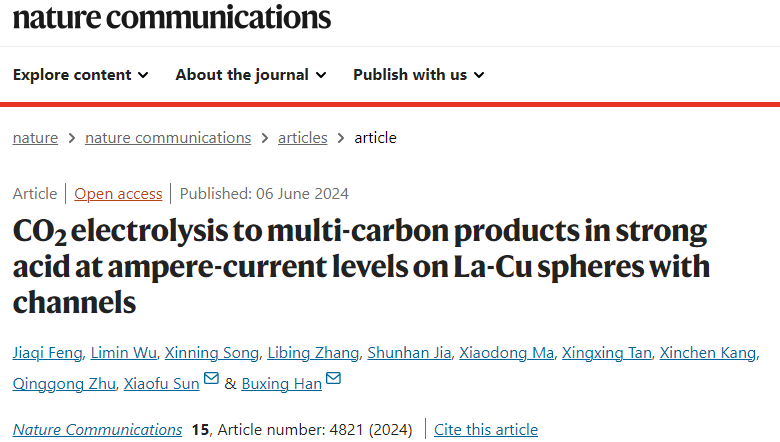Select author Limin Wu

click(123, 353)
